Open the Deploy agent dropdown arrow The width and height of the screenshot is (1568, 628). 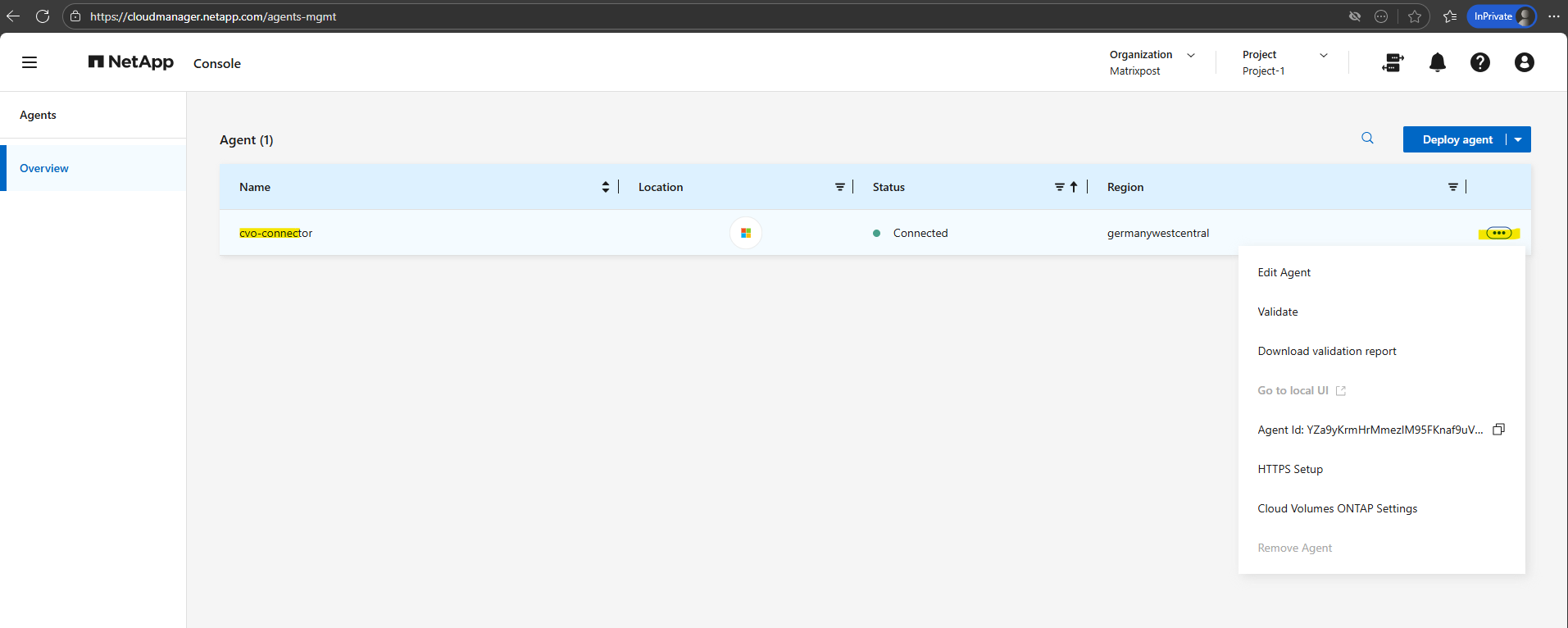(1518, 139)
